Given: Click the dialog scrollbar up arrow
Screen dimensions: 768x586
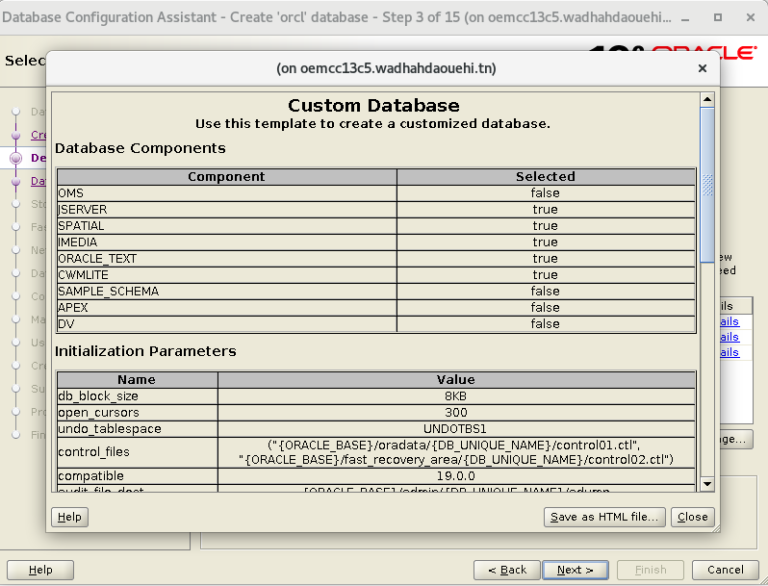Looking at the screenshot, I should [707, 99].
